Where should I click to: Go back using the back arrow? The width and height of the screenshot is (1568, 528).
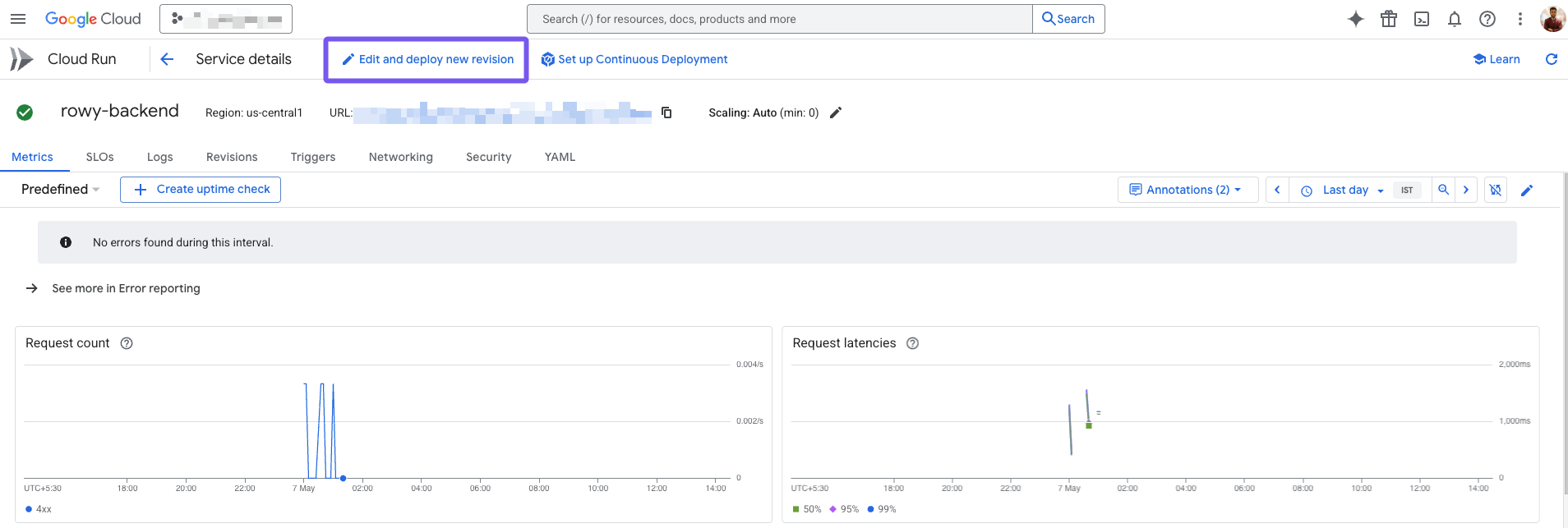tap(167, 59)
